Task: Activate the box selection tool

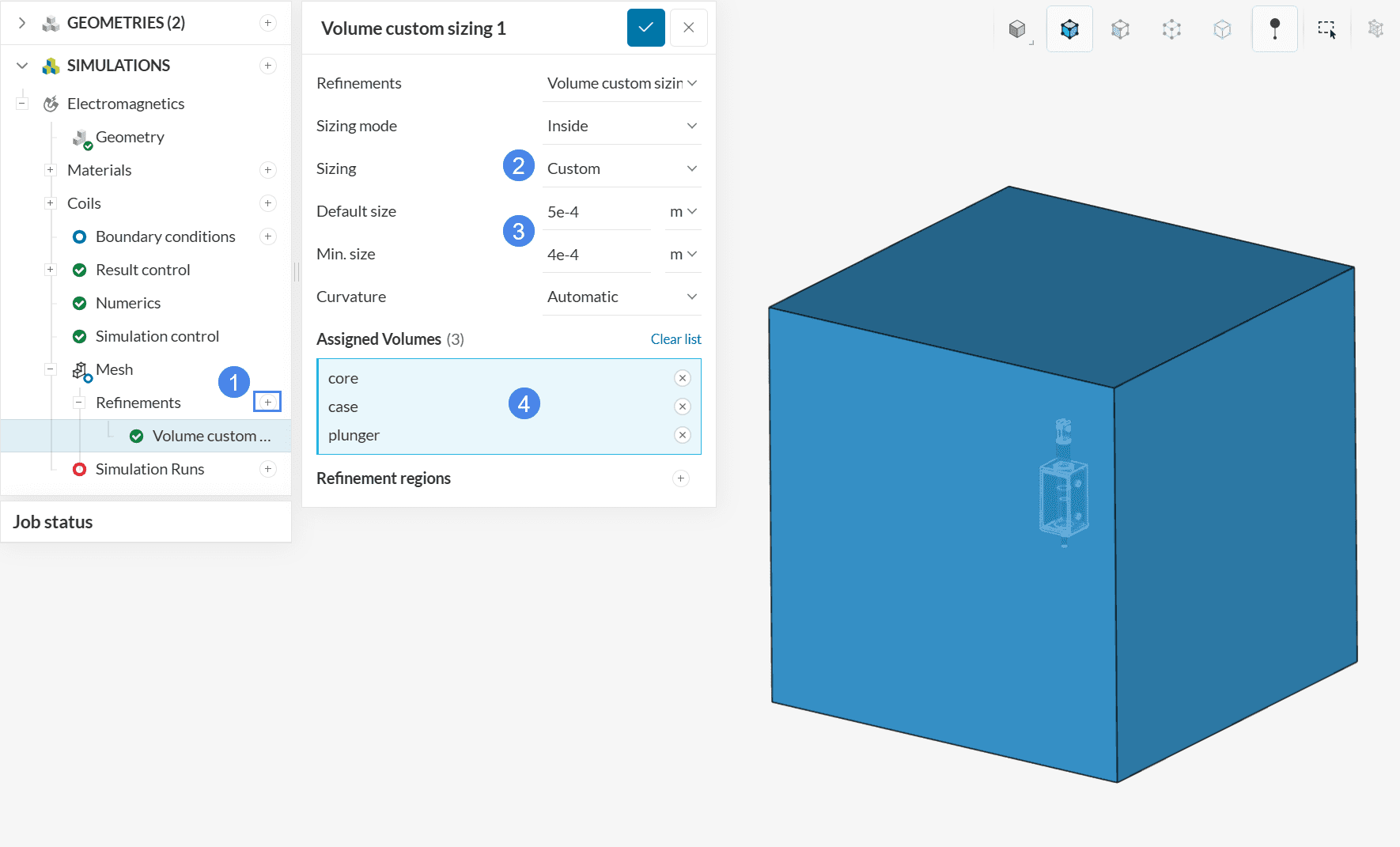Action: (1326, 29)
